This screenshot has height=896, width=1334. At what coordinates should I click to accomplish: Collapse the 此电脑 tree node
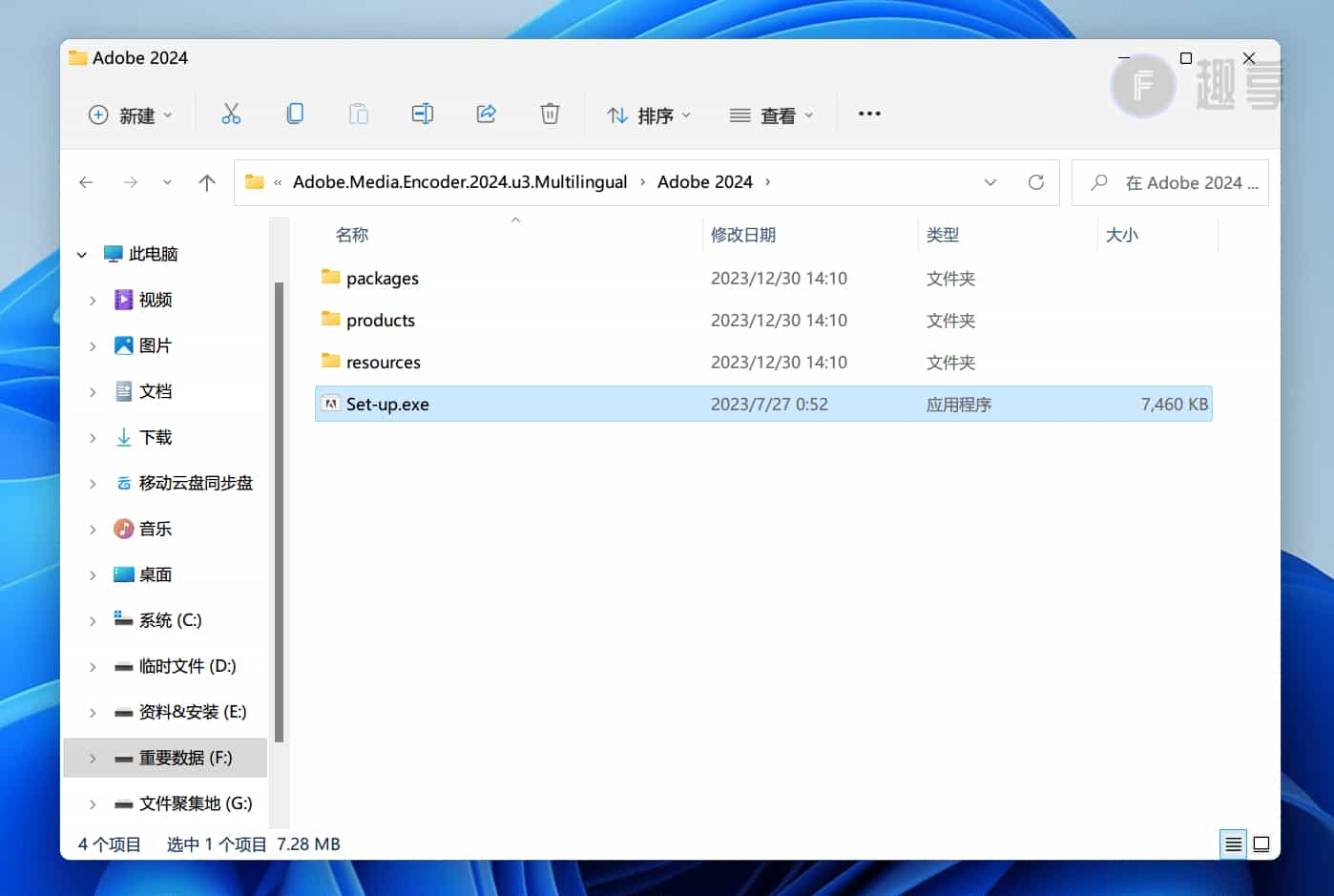click(x=82, y=255)
